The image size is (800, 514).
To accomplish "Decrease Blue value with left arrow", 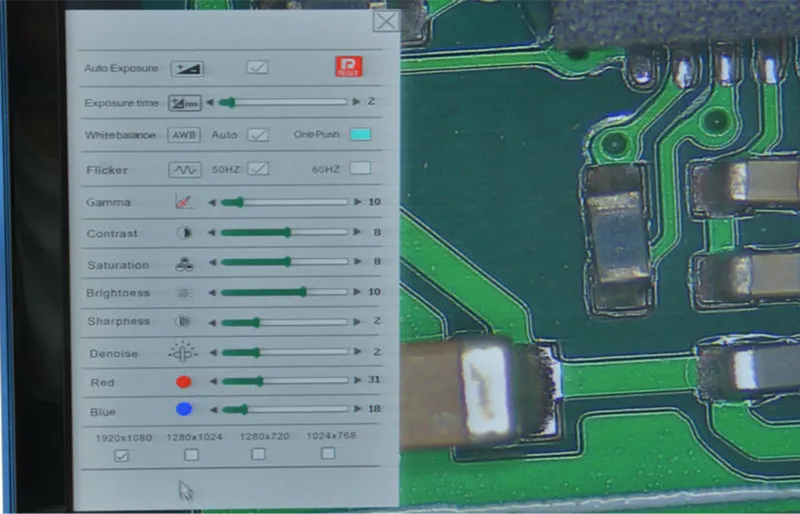I will (x=214, y=409).
